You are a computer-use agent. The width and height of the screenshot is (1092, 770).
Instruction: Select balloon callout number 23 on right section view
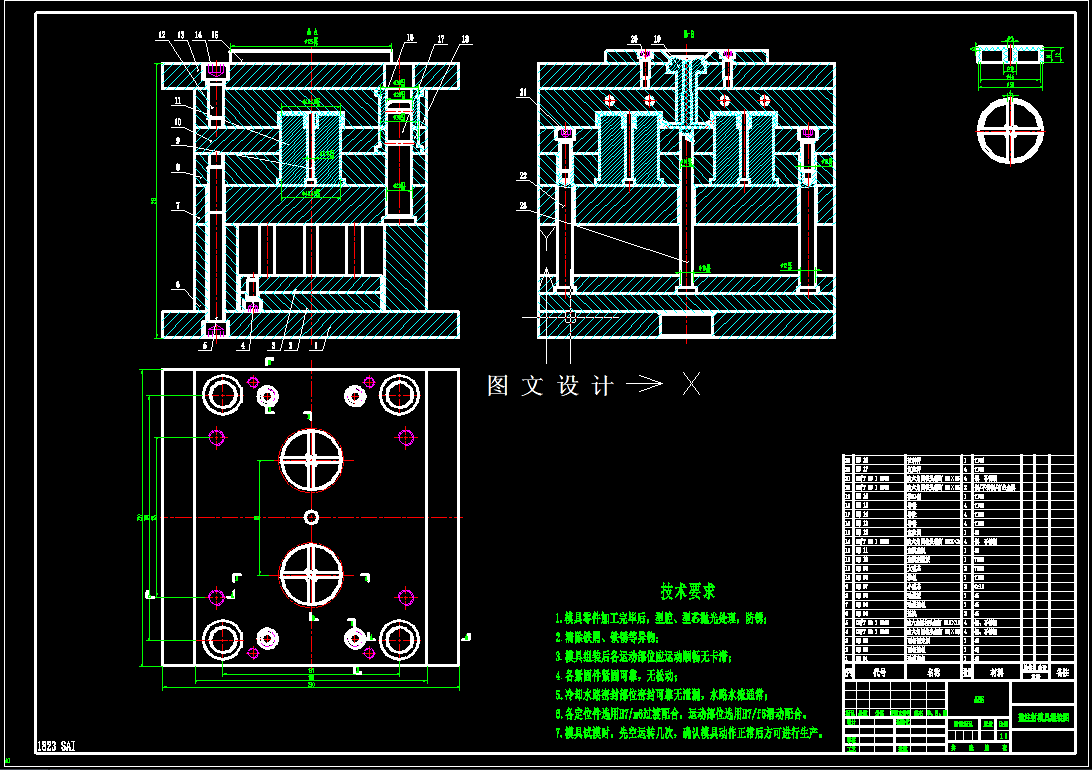click(522, 205)
